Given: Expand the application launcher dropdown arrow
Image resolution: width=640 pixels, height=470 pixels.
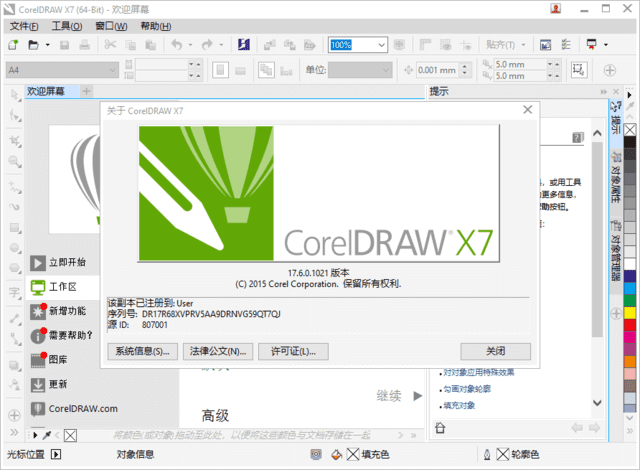Looking at the screenshot, I should [x=606, y=45].
